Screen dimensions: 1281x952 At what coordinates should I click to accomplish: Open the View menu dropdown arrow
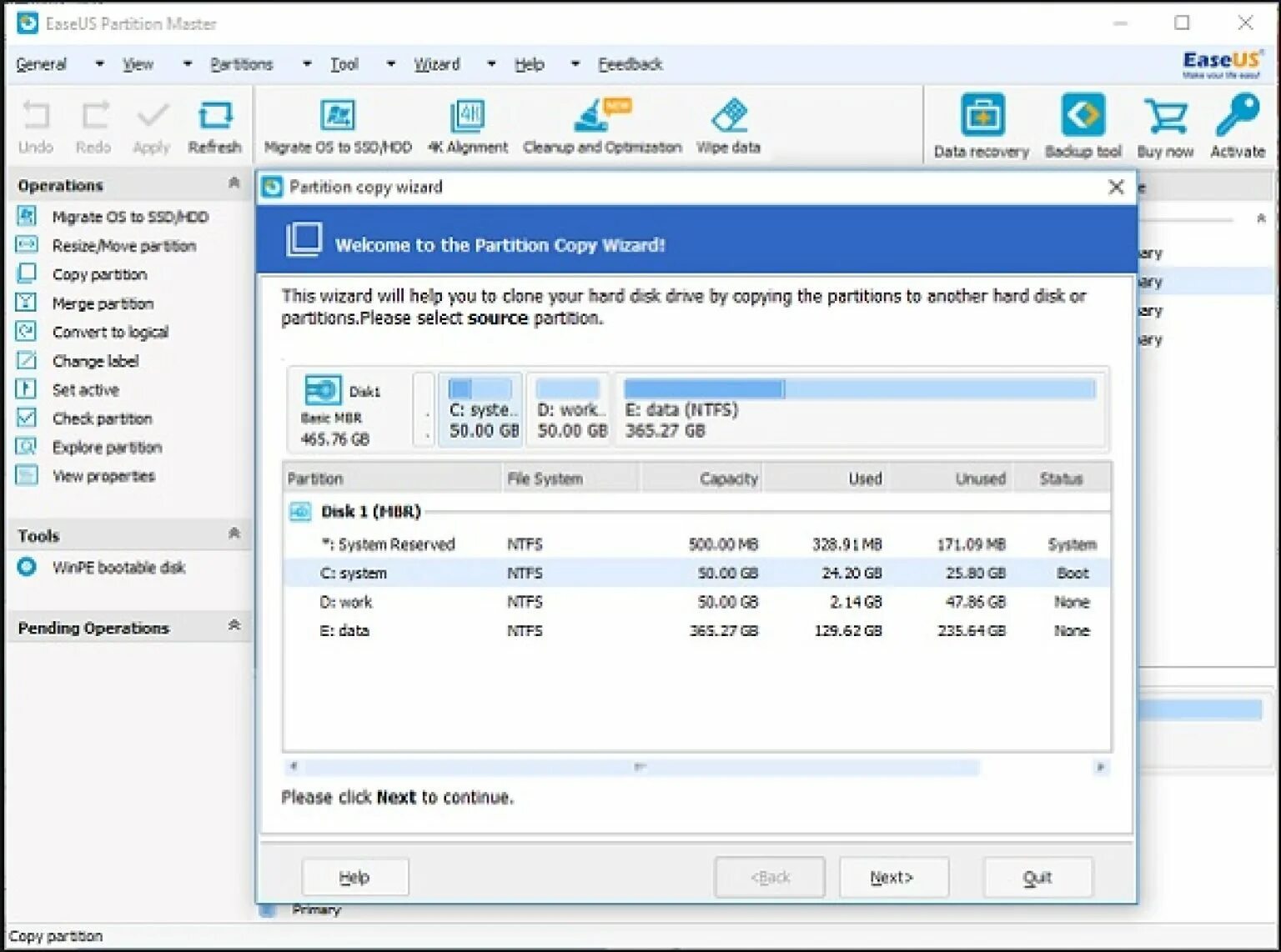pos(187,64)
